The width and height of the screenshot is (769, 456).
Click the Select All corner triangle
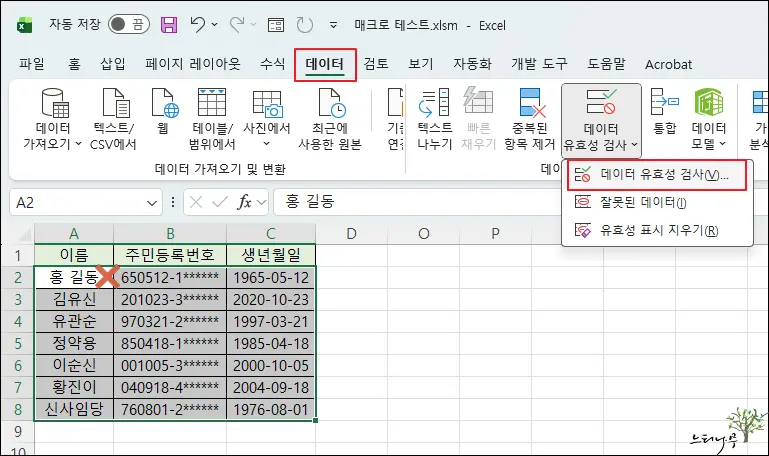point(25,235)
